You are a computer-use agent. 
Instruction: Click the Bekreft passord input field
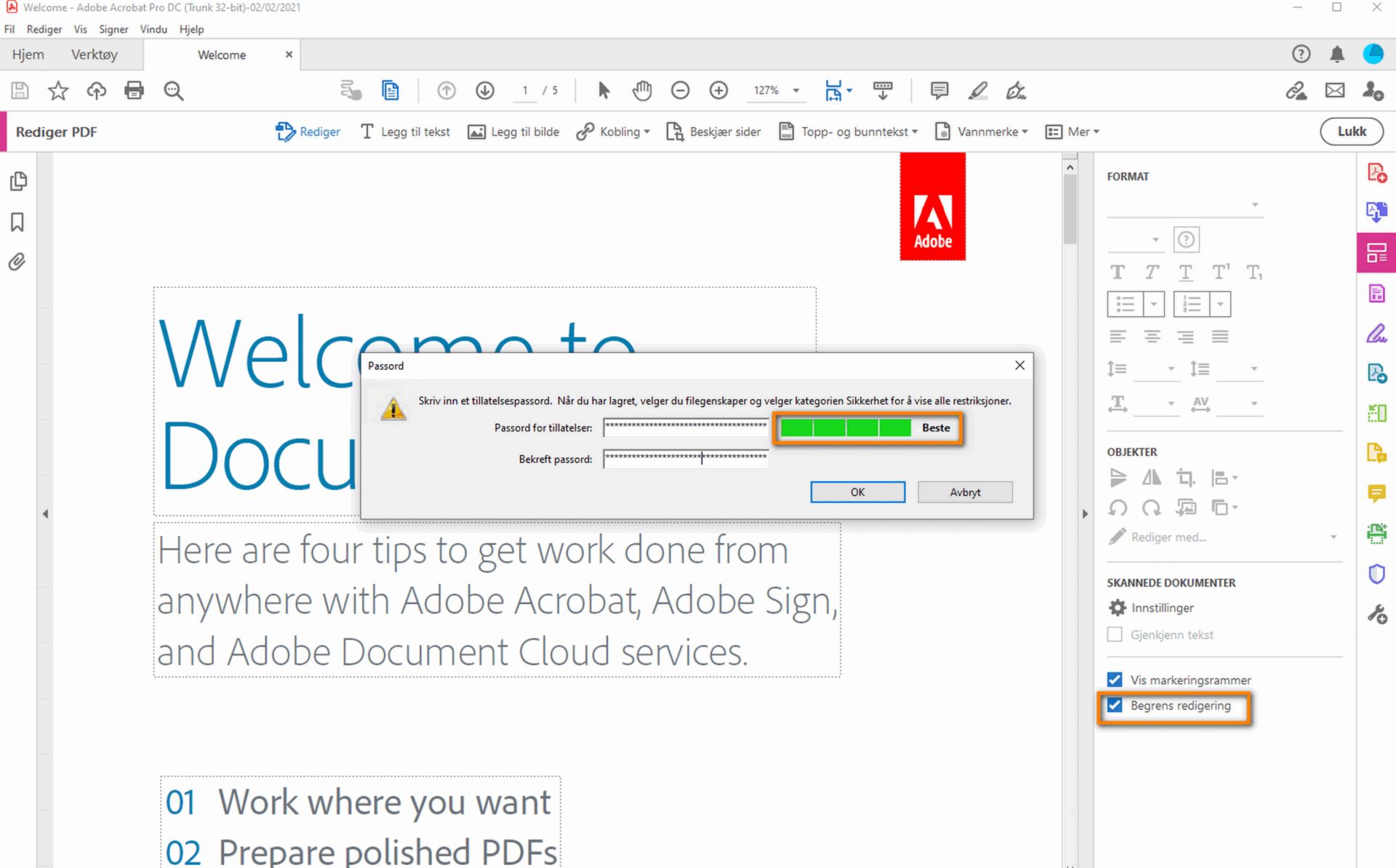click(x=685, y=459)
